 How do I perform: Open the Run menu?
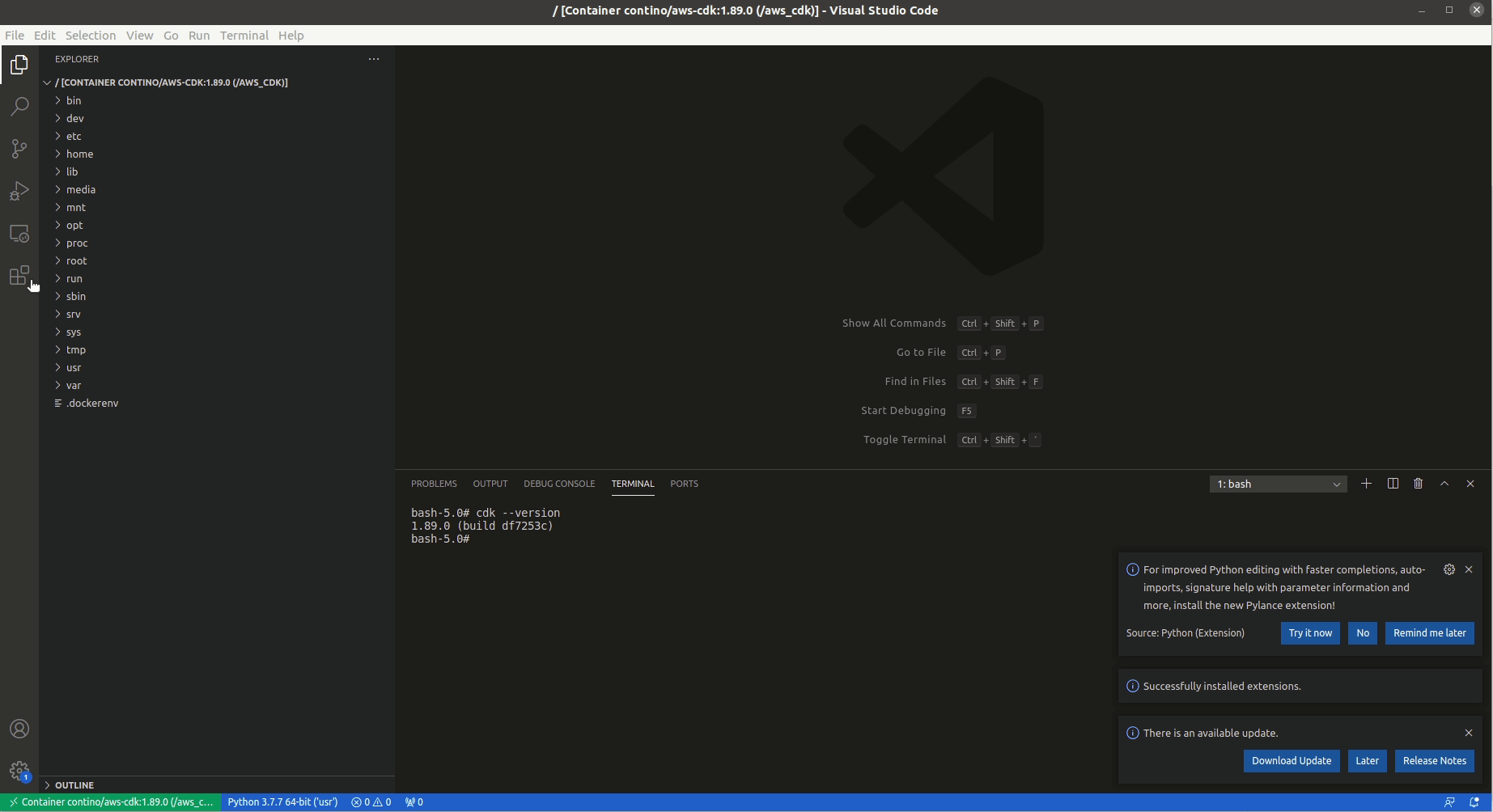click(198, 36)
